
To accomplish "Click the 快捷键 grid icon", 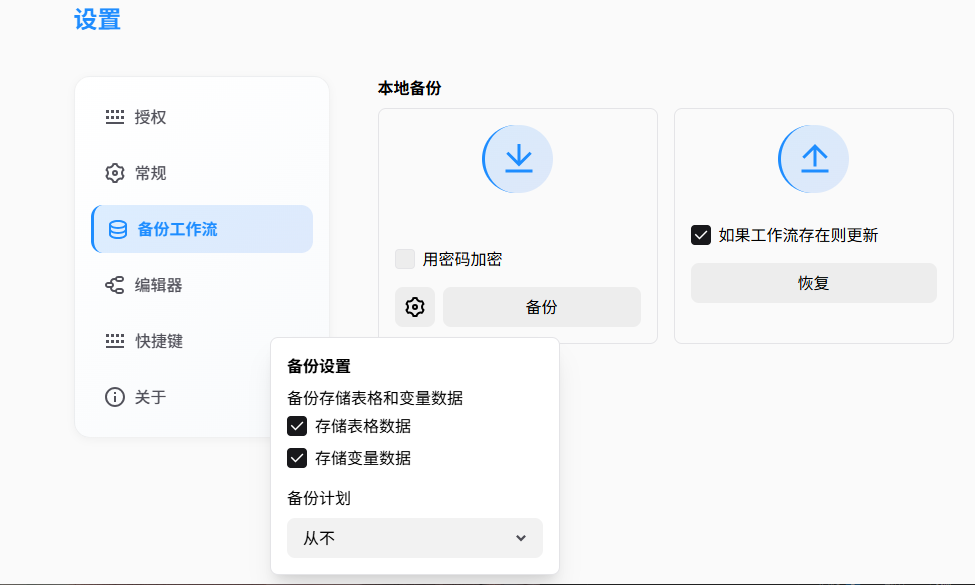I will coord(116,341).
